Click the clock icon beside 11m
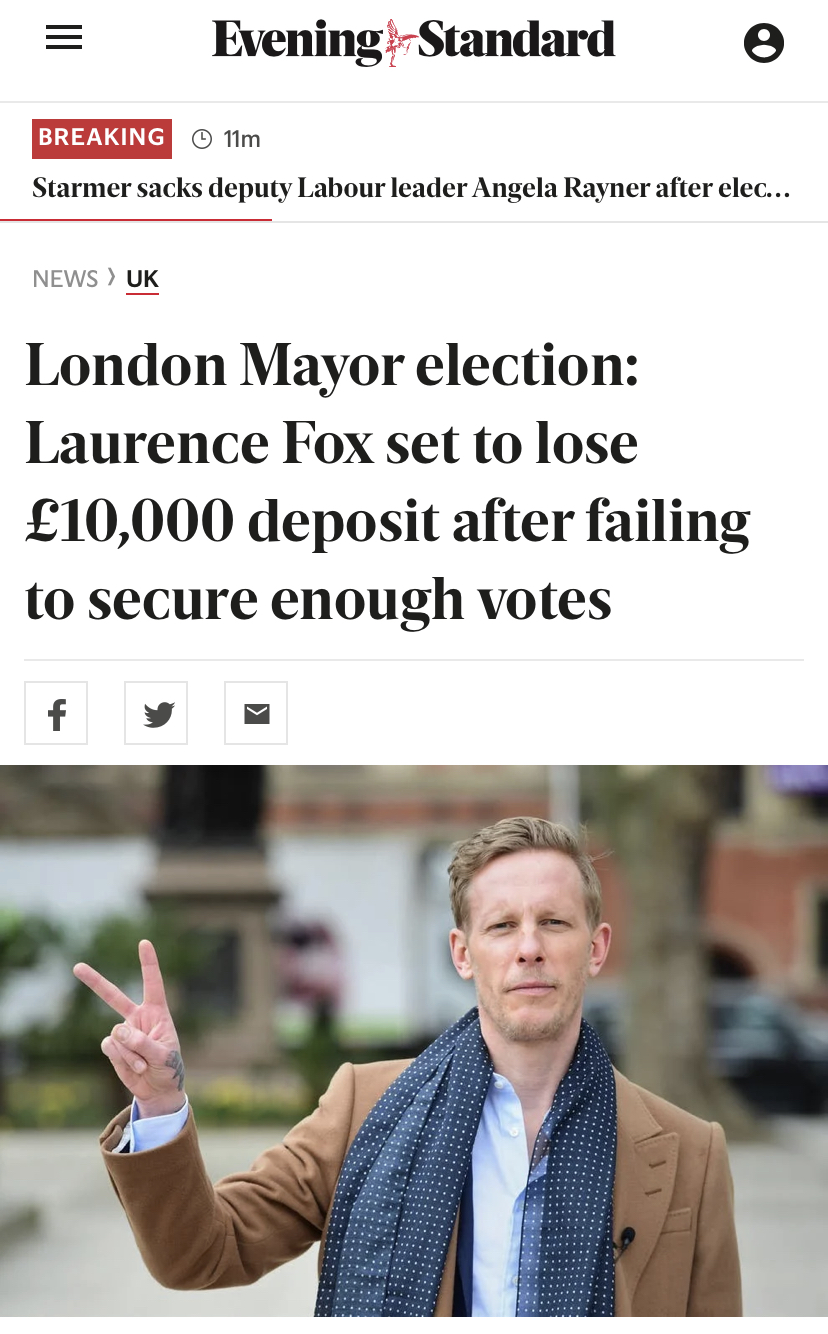 pyautogui.click(x=202, y=139)
